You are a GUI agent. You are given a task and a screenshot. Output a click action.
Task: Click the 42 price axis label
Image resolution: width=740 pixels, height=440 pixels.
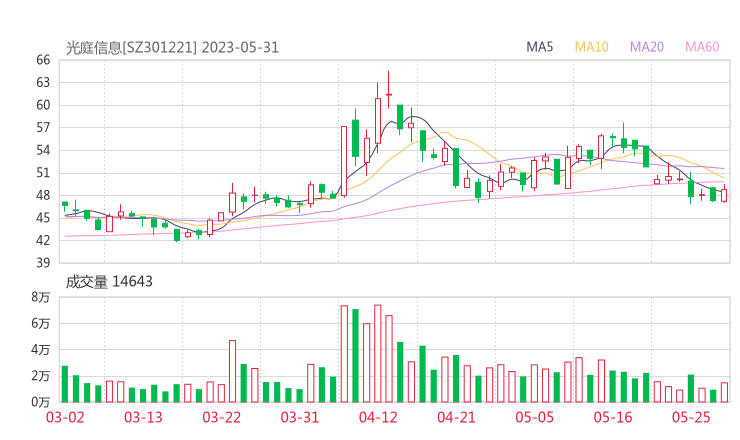(x=43, y=240)
